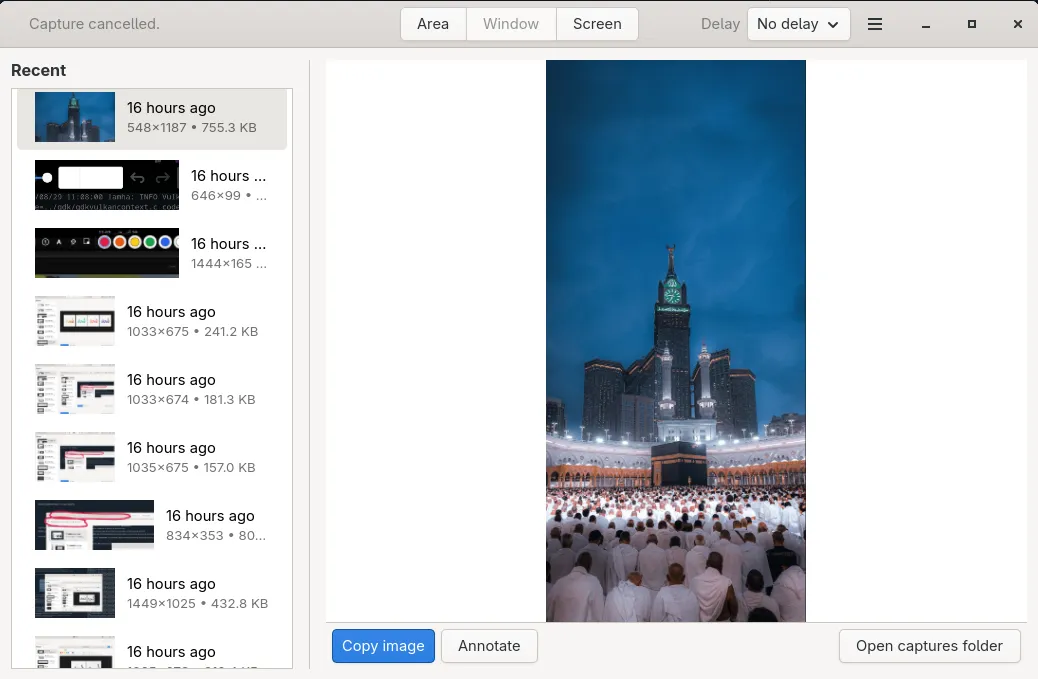Open the Delay dropdown showing No delay
Image resolution: width=1038 pixels, height=679 pixels.
pyautogui.click(x=798, y=24)
